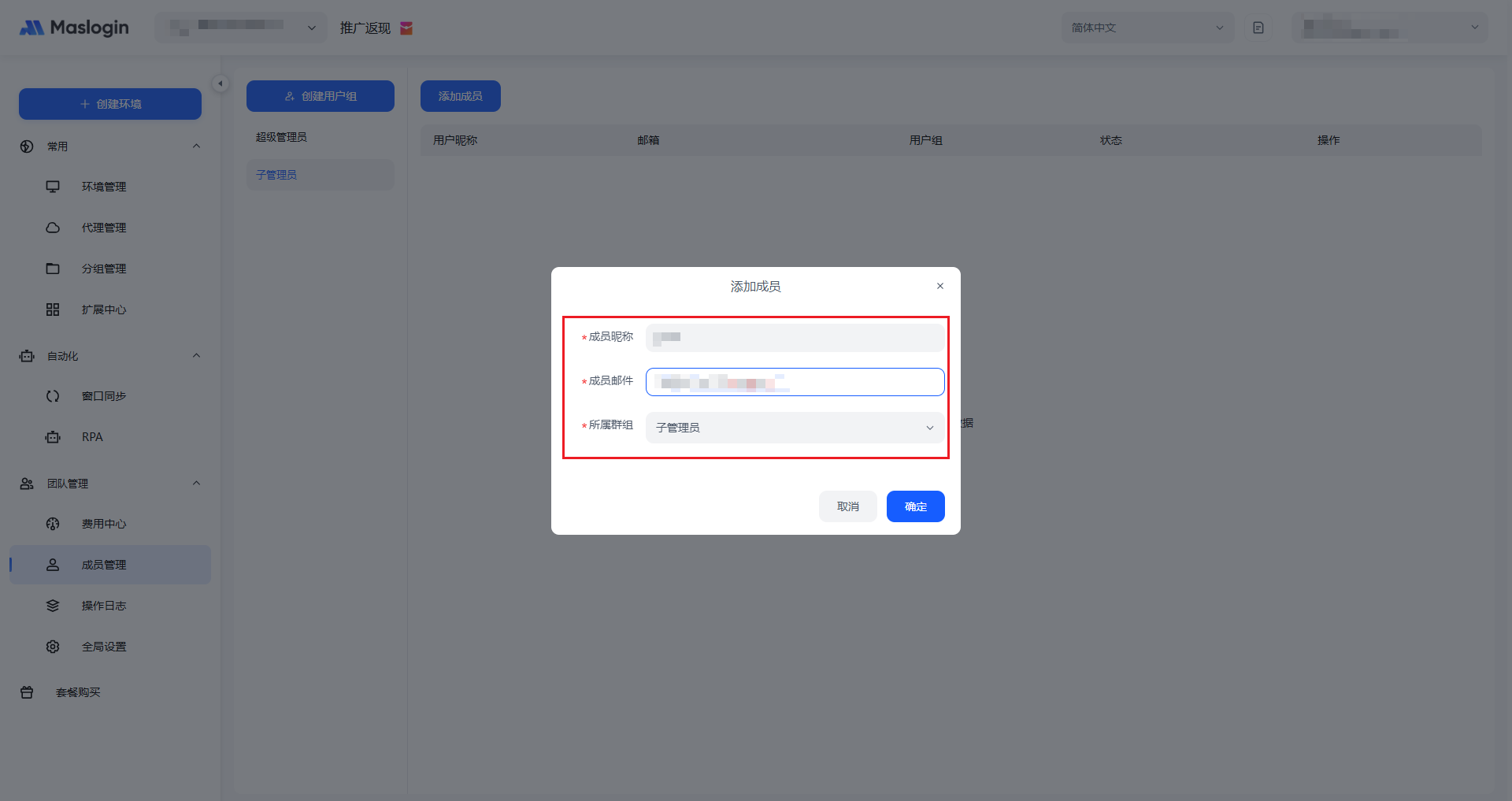Click the 代理管理 cloud icon
Image resolution: width=1512 pixels, height=801 pixels.
[53, 228]
